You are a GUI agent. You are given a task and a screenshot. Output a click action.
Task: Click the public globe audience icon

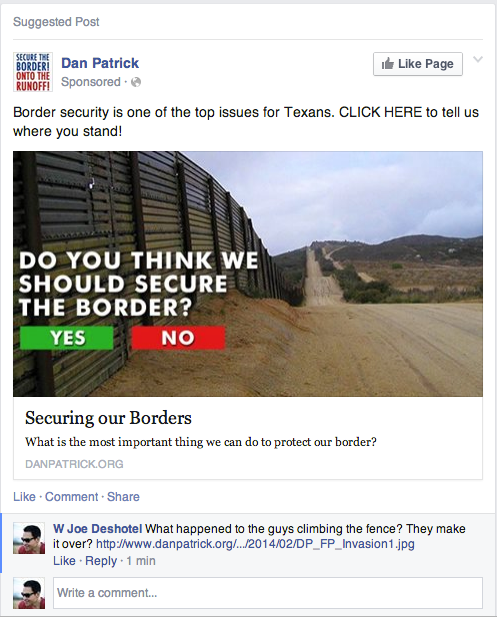(x=136, y=82)
